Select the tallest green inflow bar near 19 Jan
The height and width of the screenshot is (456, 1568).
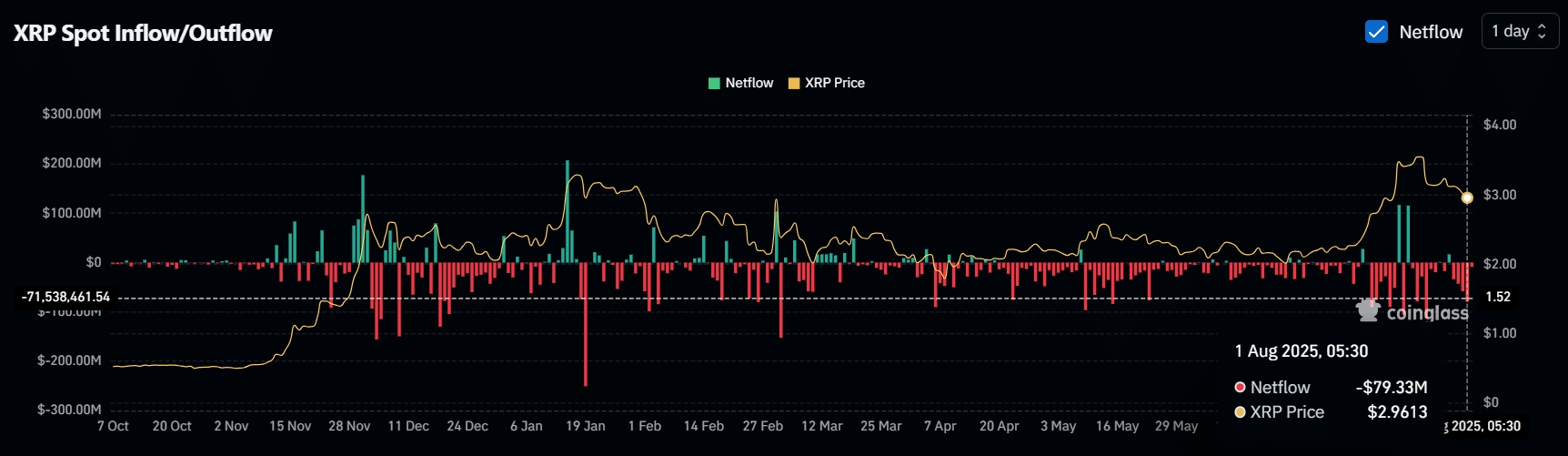click(568, 209)
